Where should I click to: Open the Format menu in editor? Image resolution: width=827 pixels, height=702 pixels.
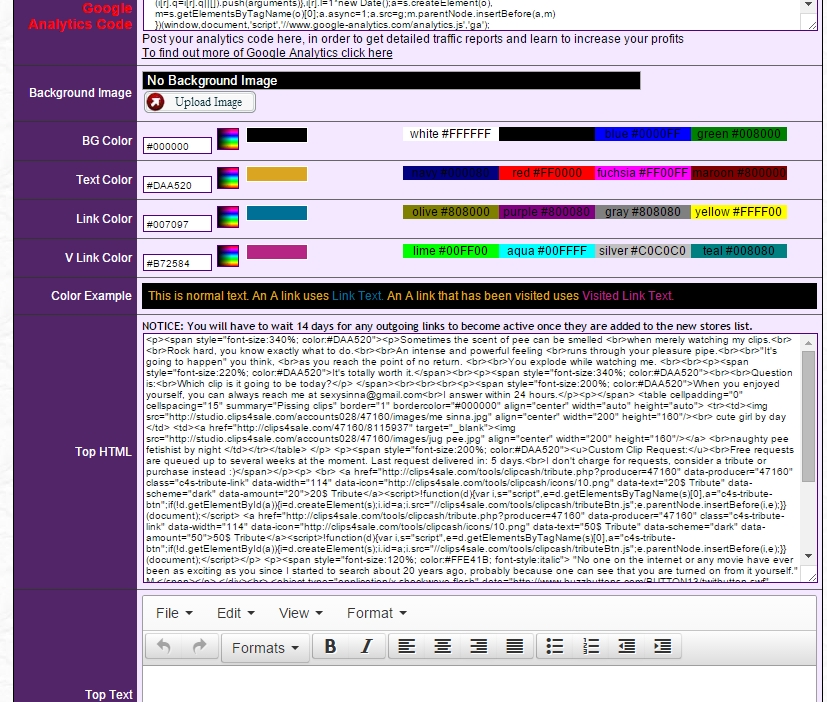tap(377, 613)
